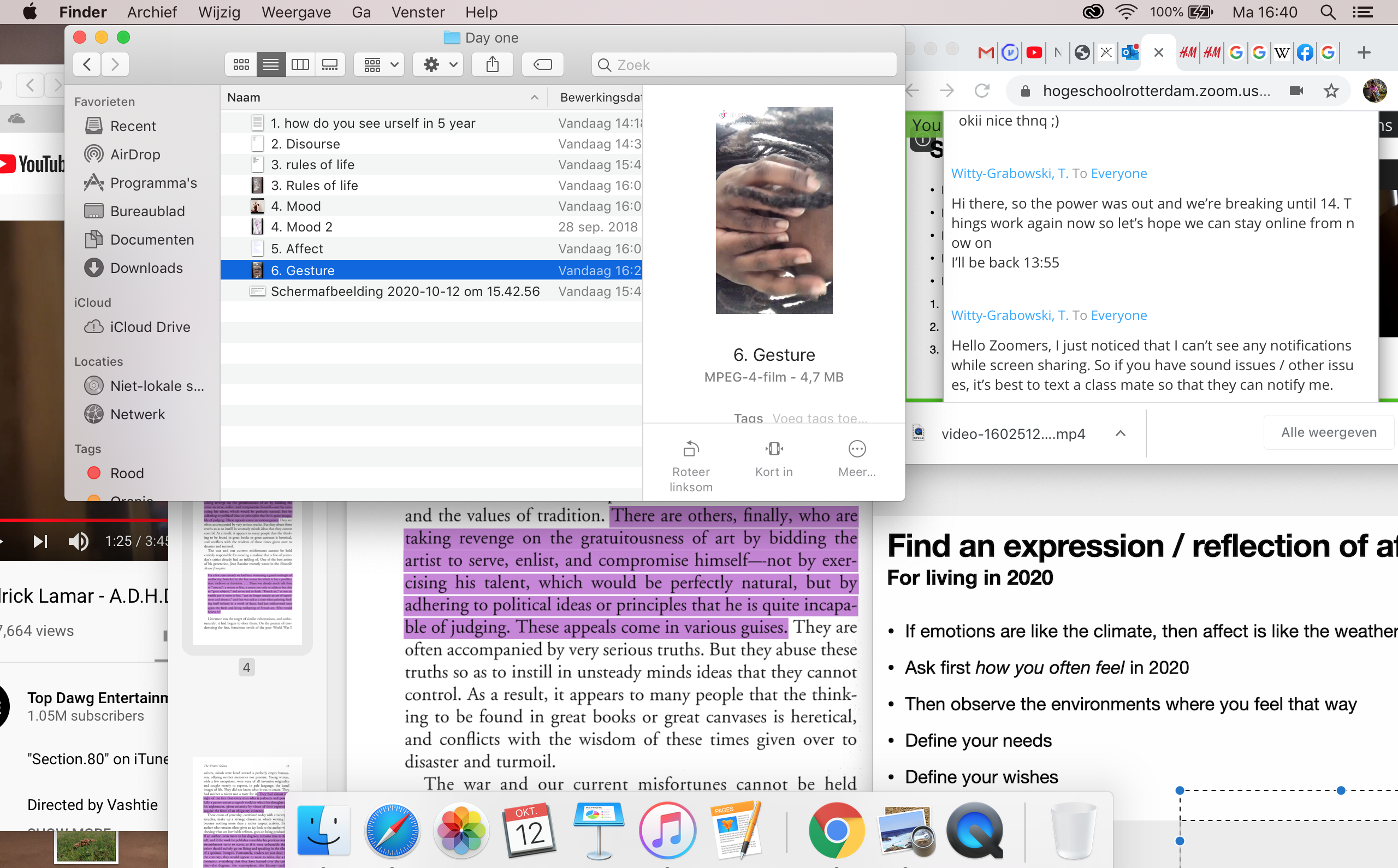Select file '4. Mood 2'
The width and height of the screenshot is (1398, 868).
(431, 227)
